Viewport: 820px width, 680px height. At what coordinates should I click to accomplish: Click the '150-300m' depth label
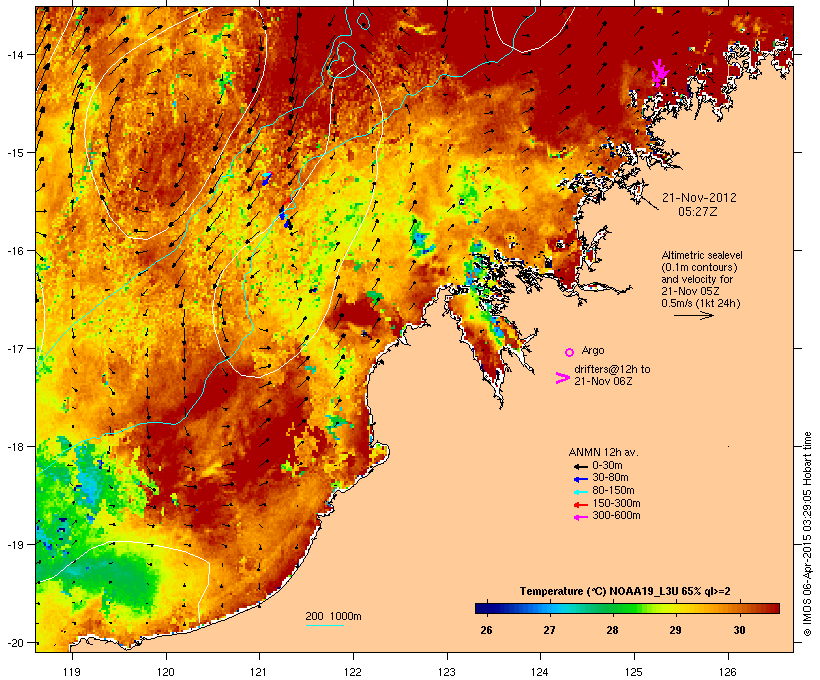coord(616,503)
